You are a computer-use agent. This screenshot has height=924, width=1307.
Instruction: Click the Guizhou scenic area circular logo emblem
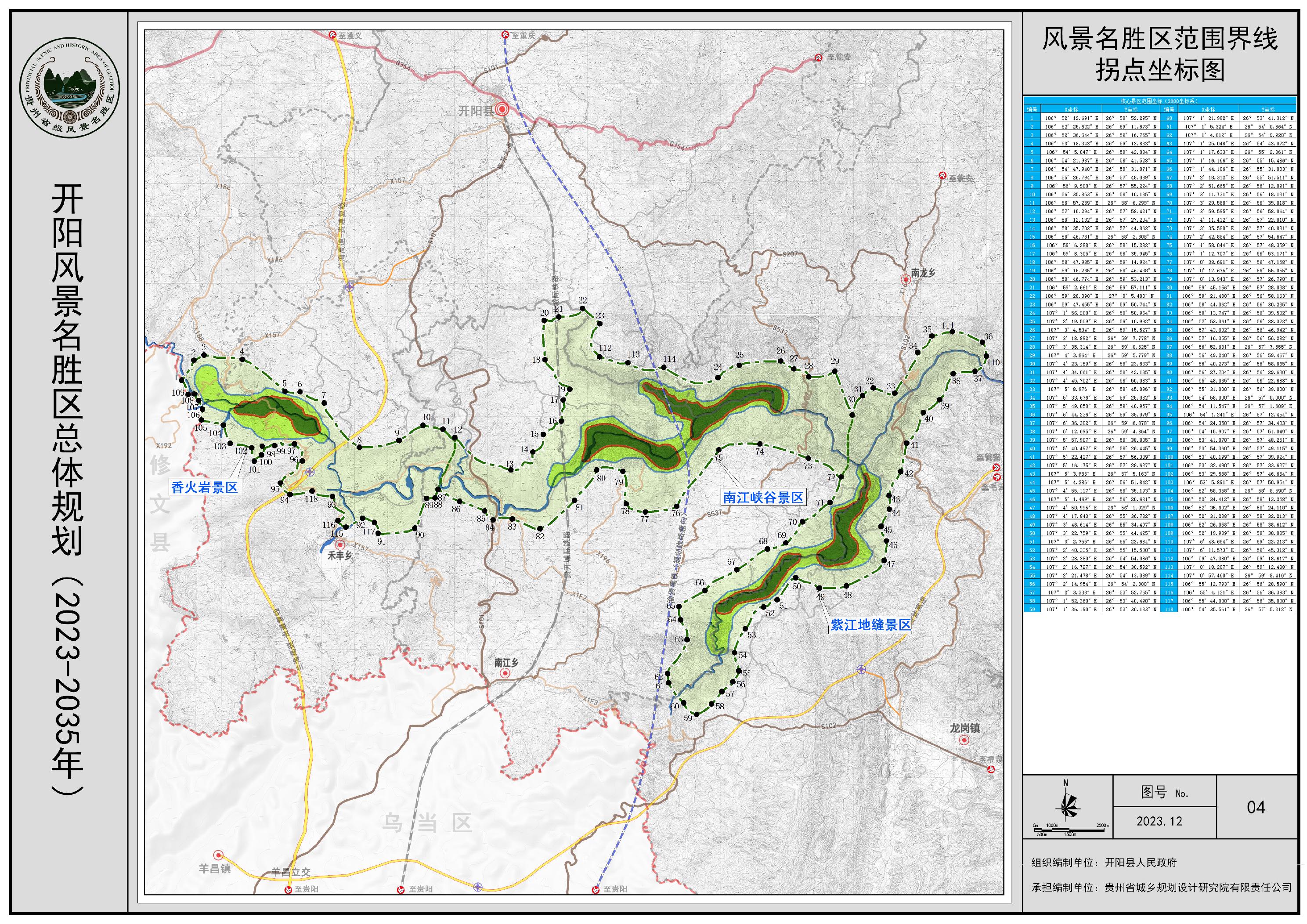pyautogui.click(x=69, y=88)
